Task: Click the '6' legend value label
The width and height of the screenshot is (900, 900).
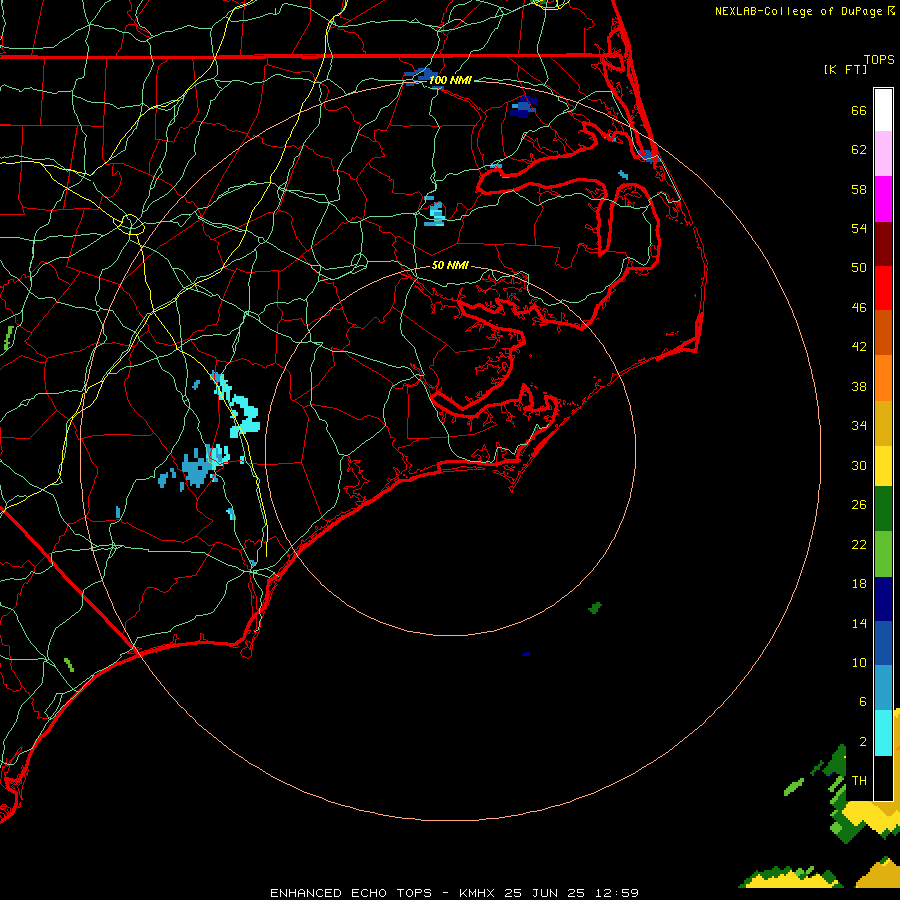Action: click(x=863, y=701)
